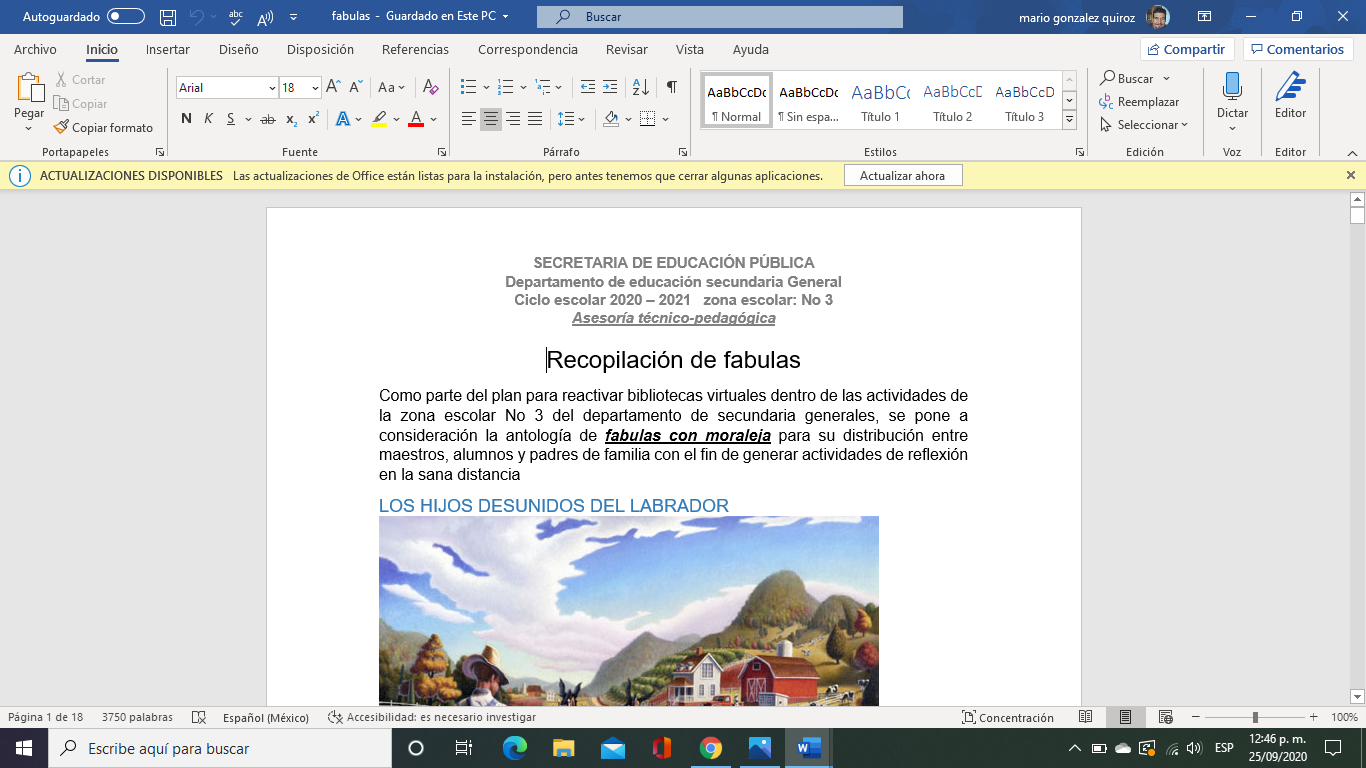The image size is (1366, 768).
Task: Toggle bold formatting with N button
Action: [186, 119]
